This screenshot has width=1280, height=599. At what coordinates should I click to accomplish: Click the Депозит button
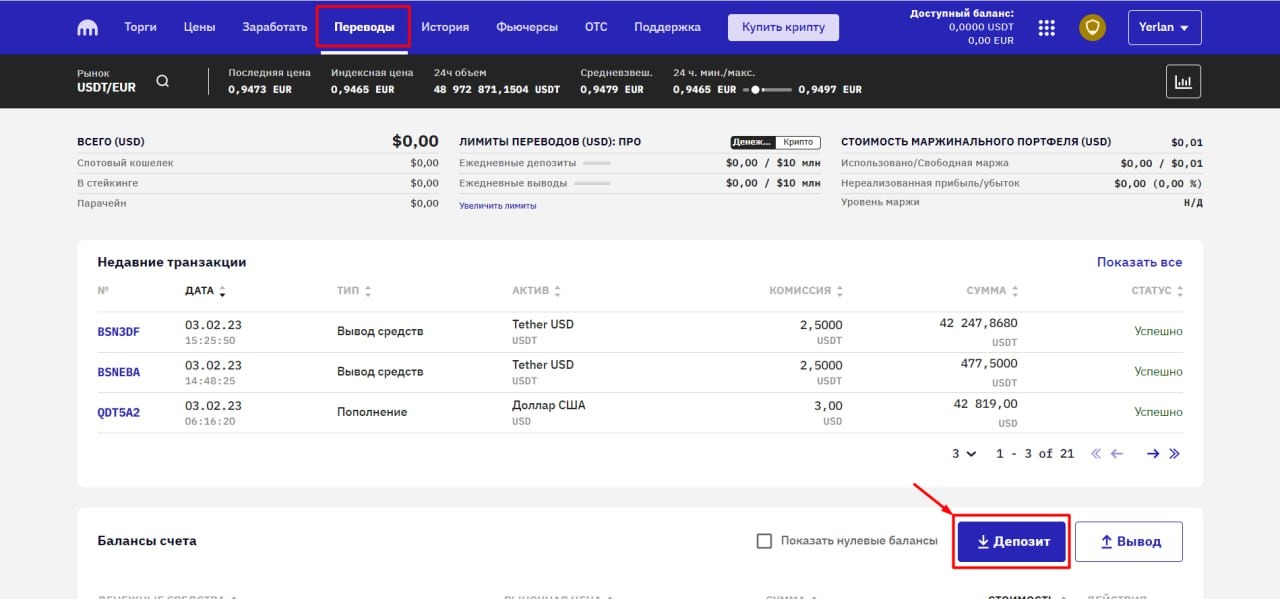[1012, 541]
